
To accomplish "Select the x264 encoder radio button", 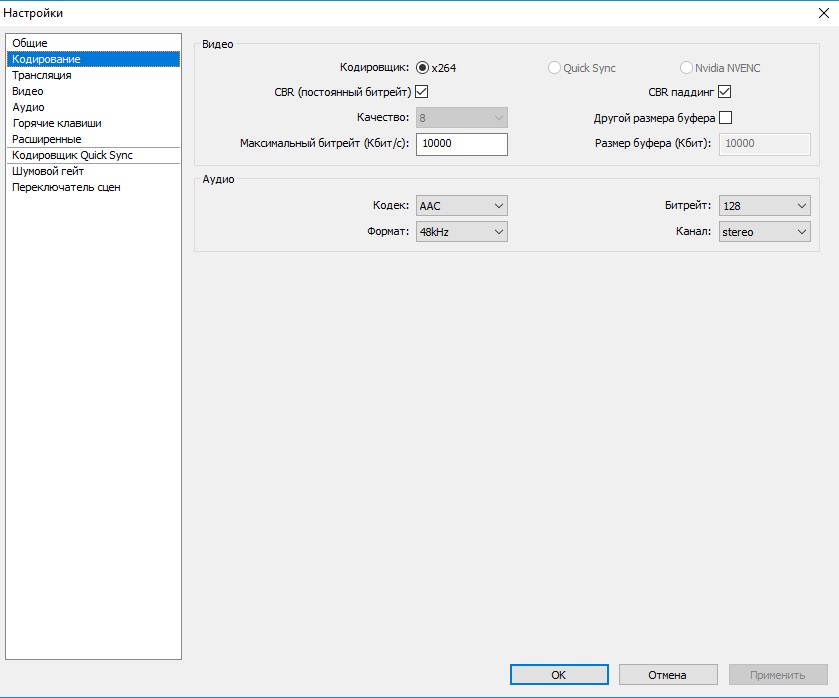I will 422,68.
